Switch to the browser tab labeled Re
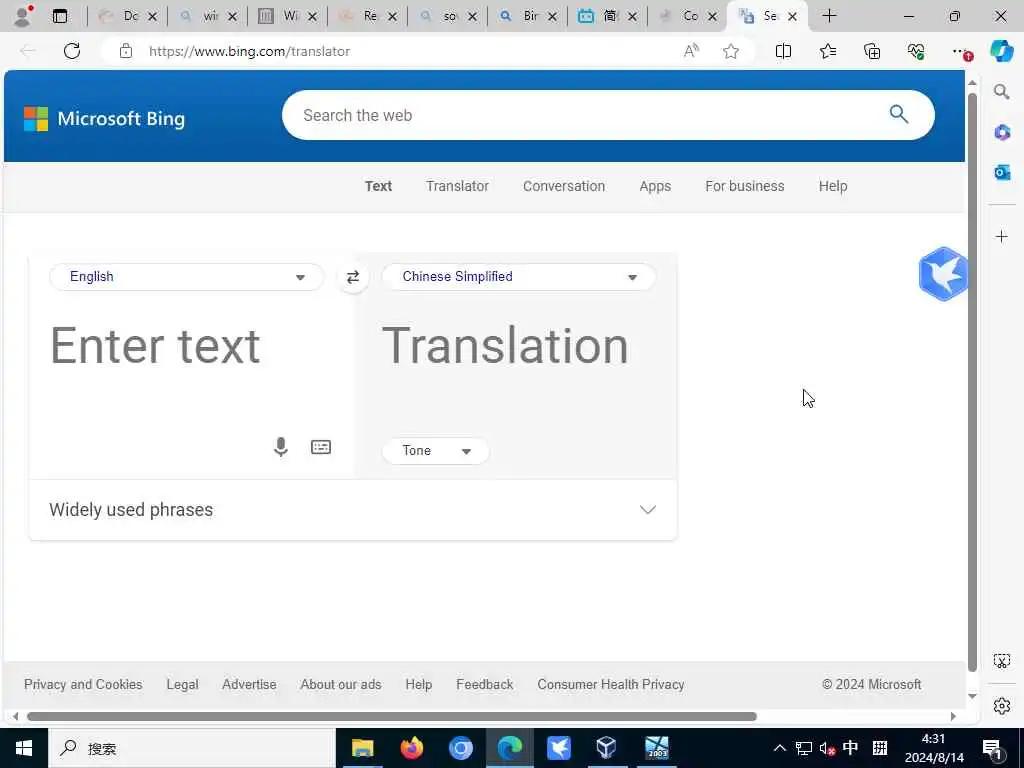This screenshot has width=1024, height=768. pyautogui.click(x=366, y=16)
